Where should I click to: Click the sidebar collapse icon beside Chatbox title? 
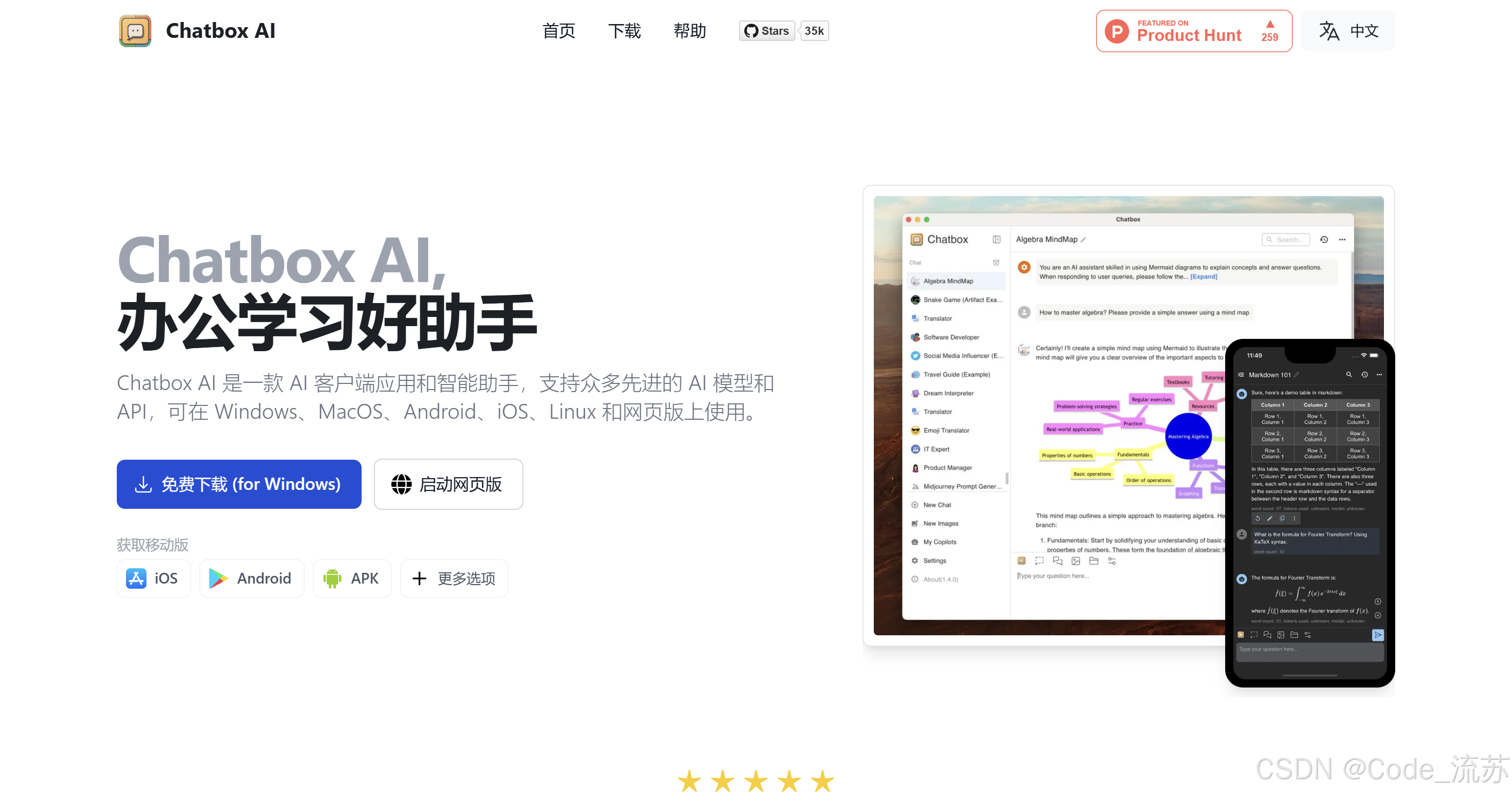tap(996, 240)
